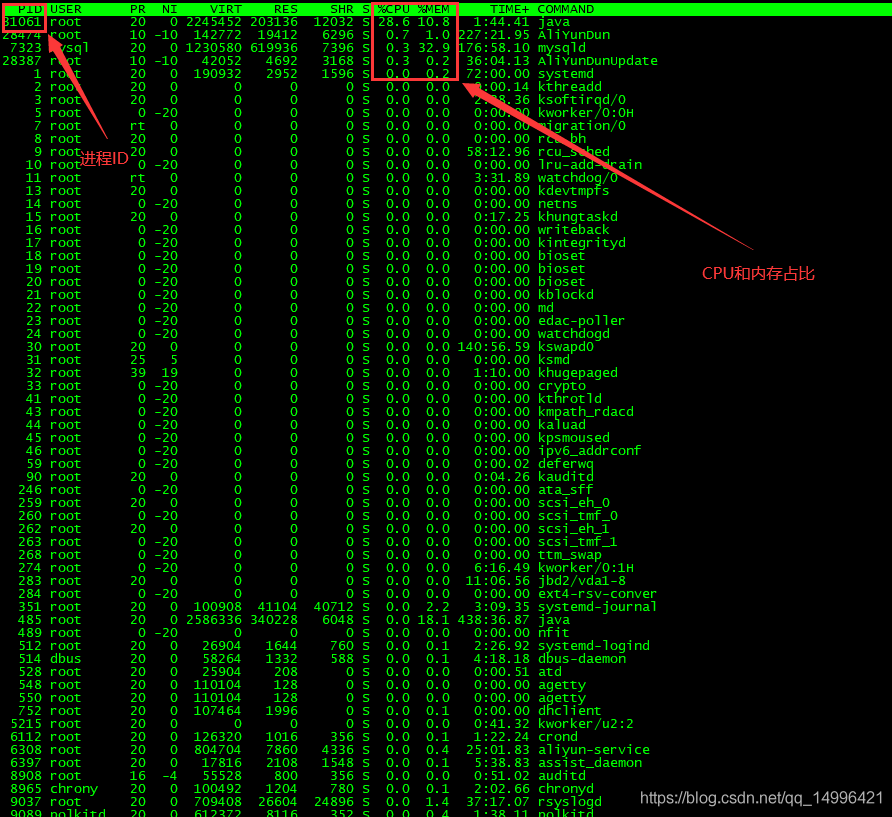Click the rcu_sched command name
The image size is (892, 817).
[x=574, y=152]
